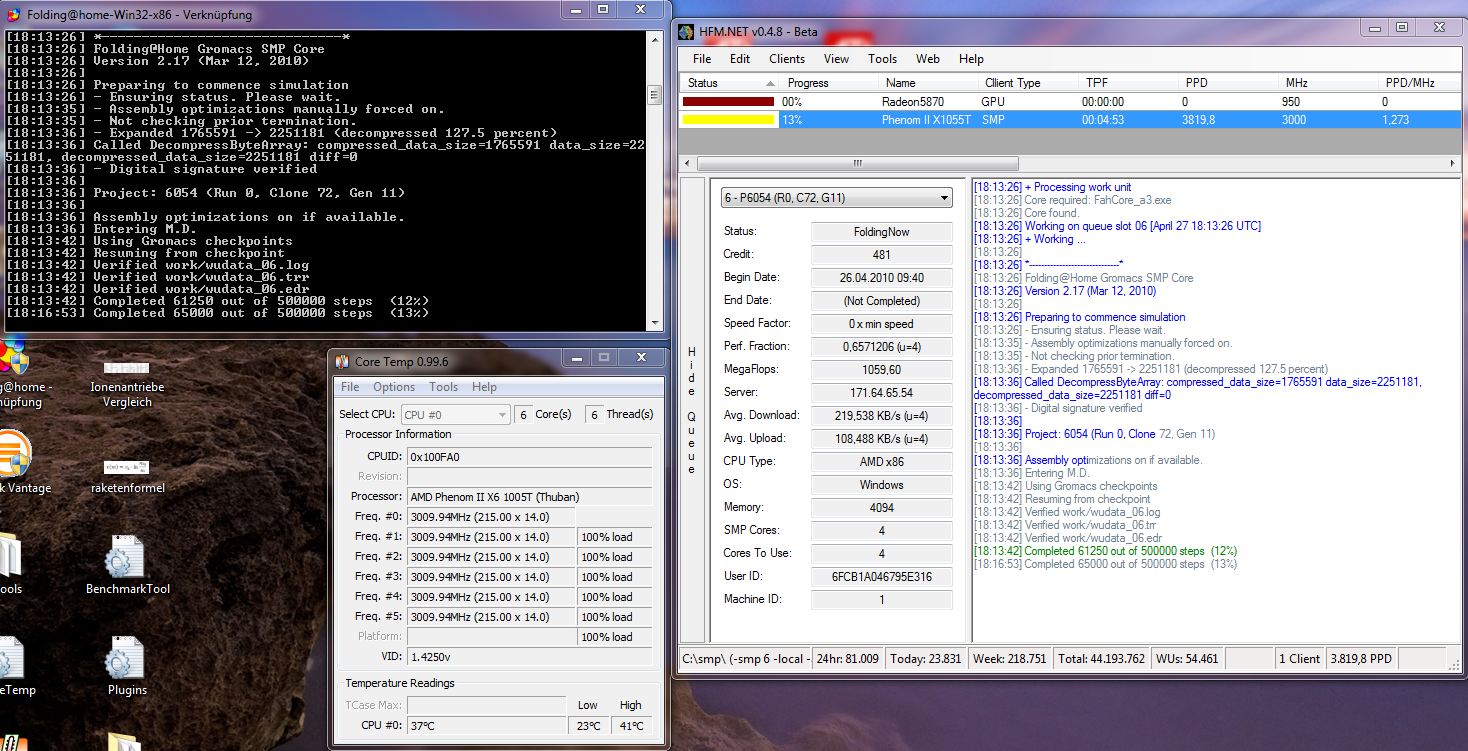Click the client grid horizontal scrollbar

click(x=1070, y=163)
